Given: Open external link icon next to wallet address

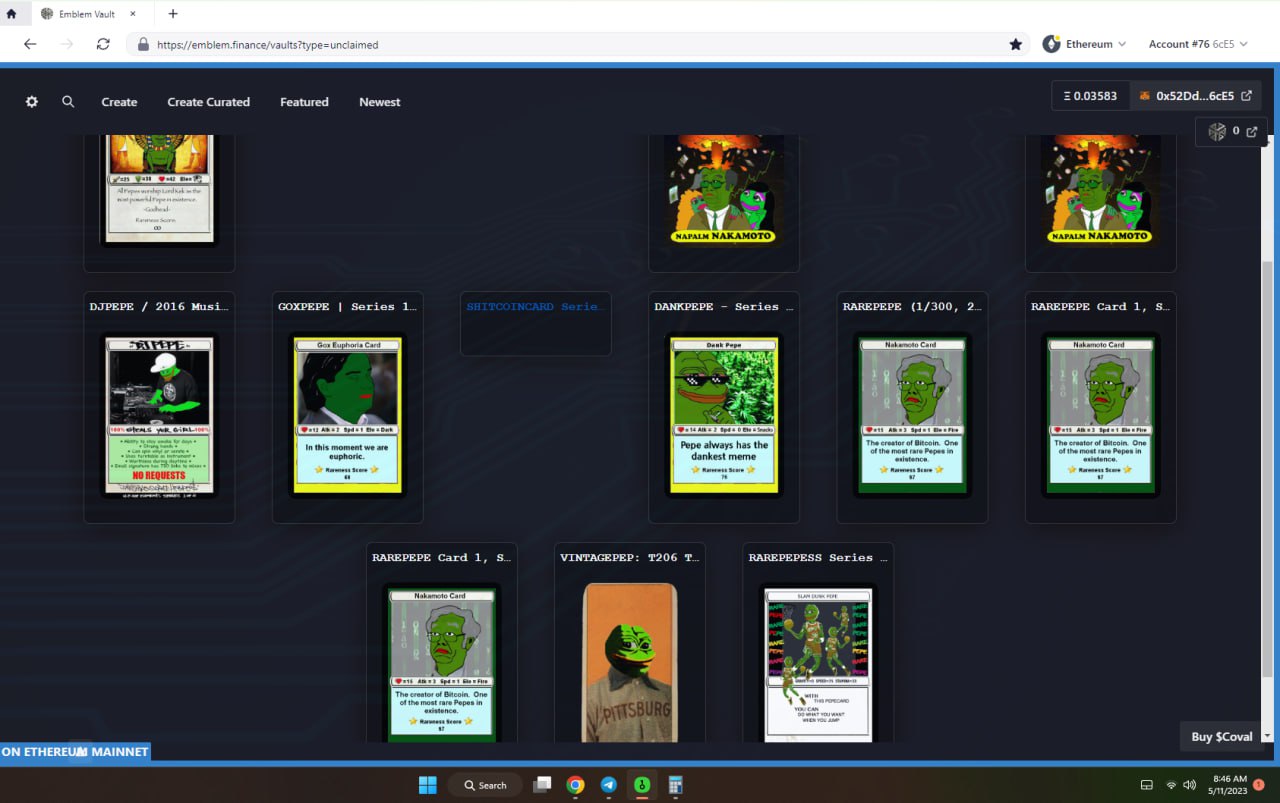Looking at the screenshot, I should (x=1246, y=96).
